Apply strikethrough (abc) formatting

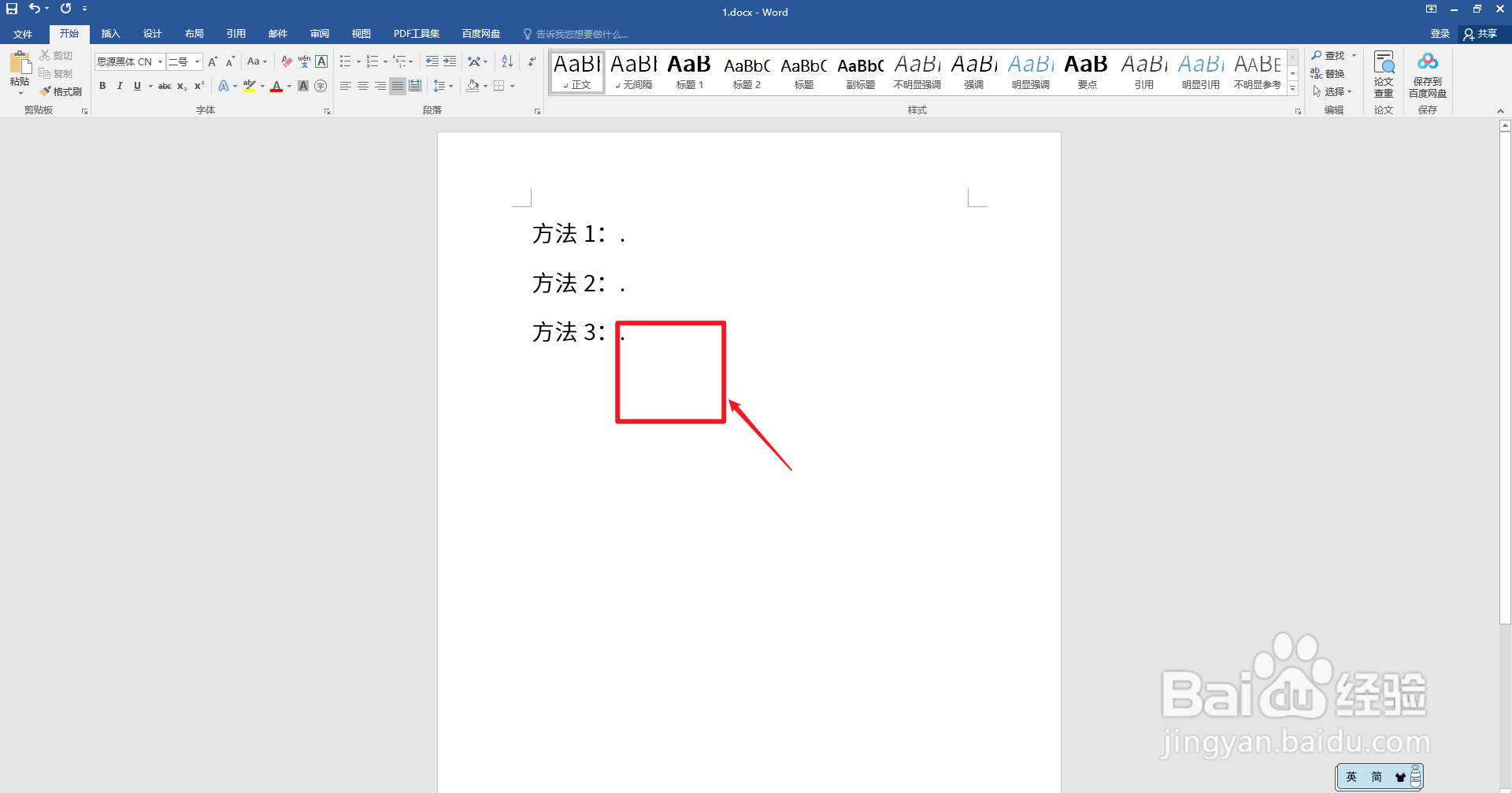[x=165, y=86]
